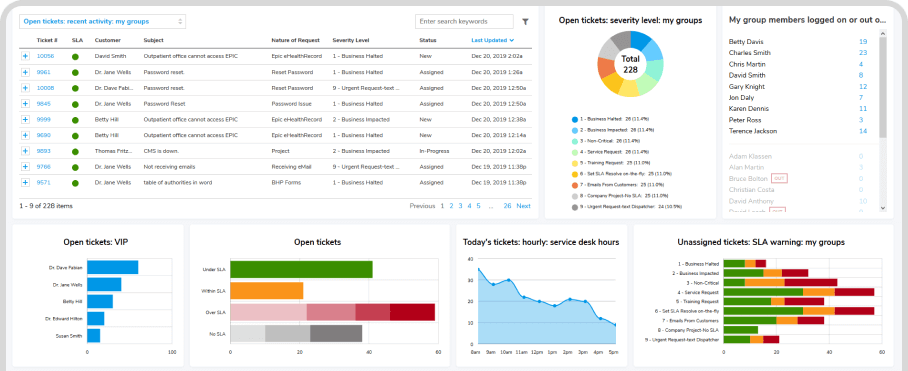The height and width of the screenshot is (371, 908).
Task: Click green Under SLA bar
Action: 301,270
